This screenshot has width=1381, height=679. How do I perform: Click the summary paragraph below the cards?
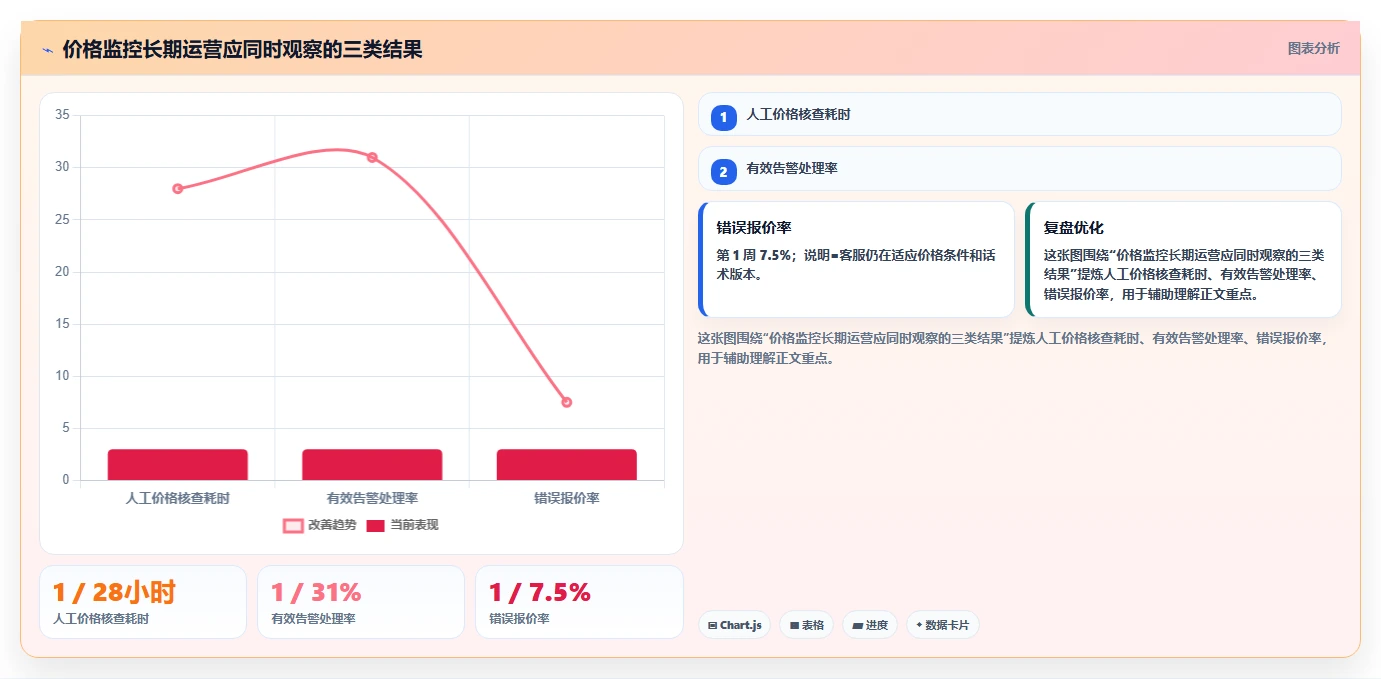point(1016,348)
